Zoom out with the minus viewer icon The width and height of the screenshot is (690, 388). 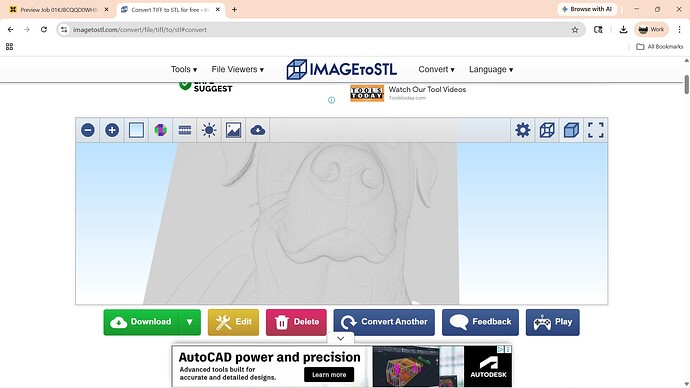[x=88, y=130]
